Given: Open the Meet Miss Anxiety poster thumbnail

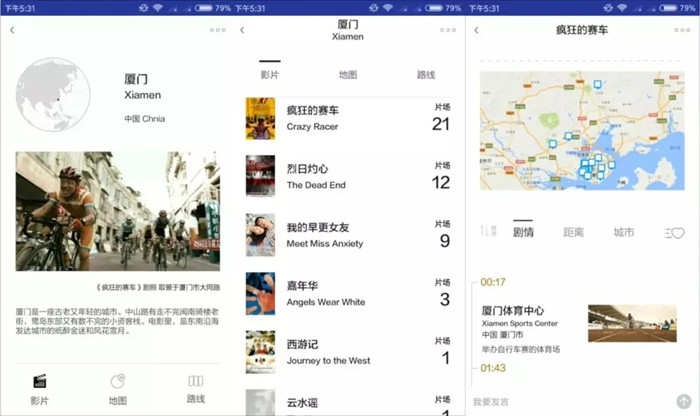Looking at the screenshot, I should coord(260,235).
